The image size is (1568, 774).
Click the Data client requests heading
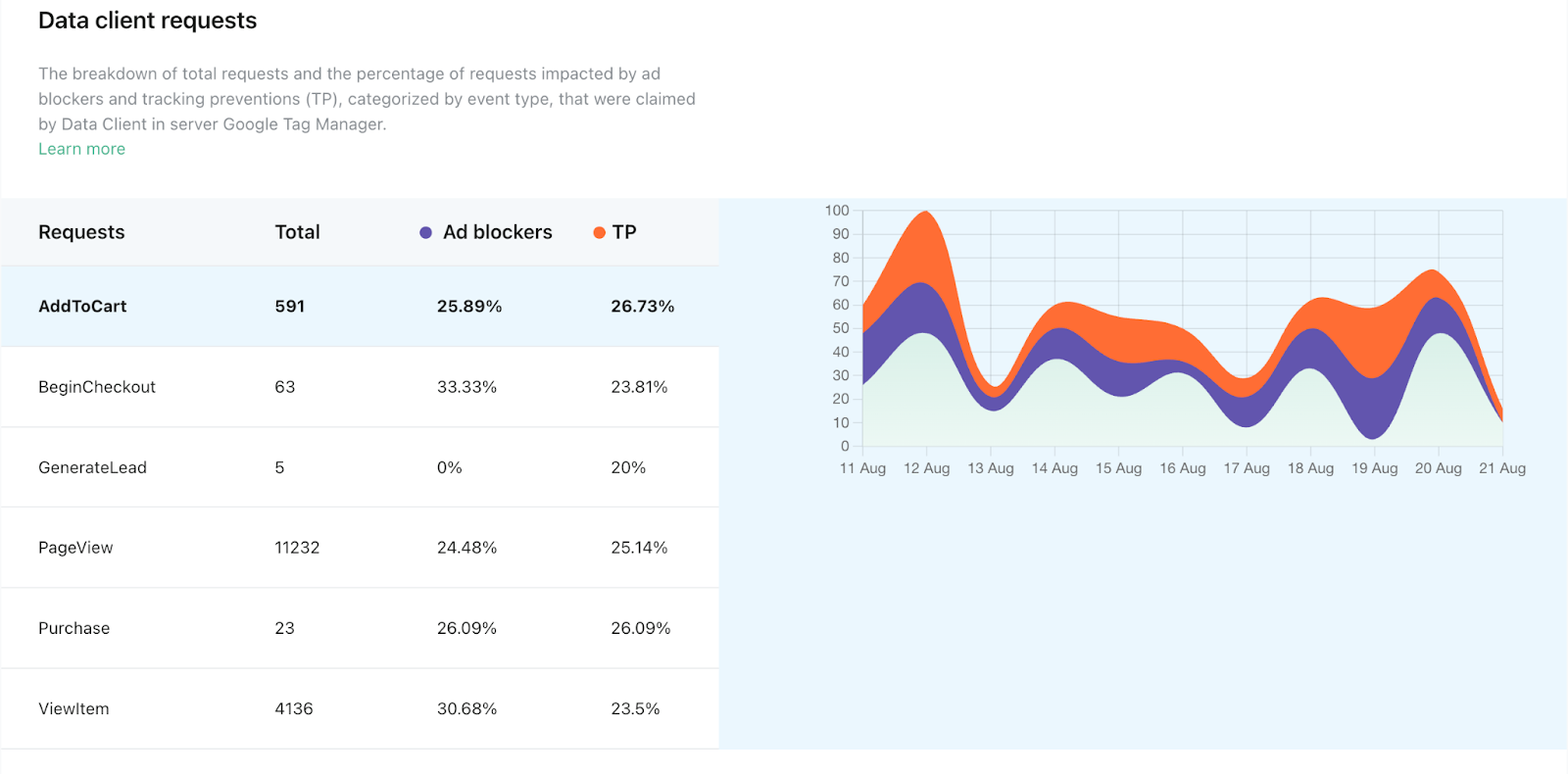click(147, 21)
